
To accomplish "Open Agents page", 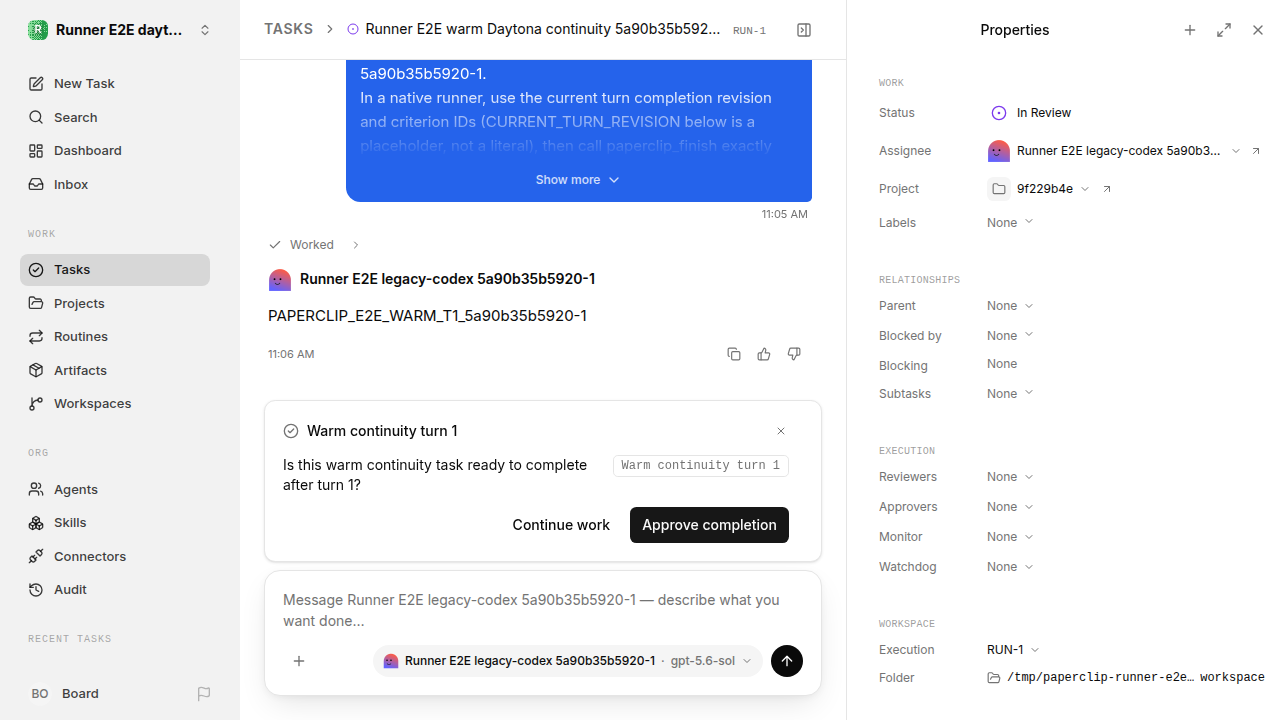I will [x=115, y=489].
